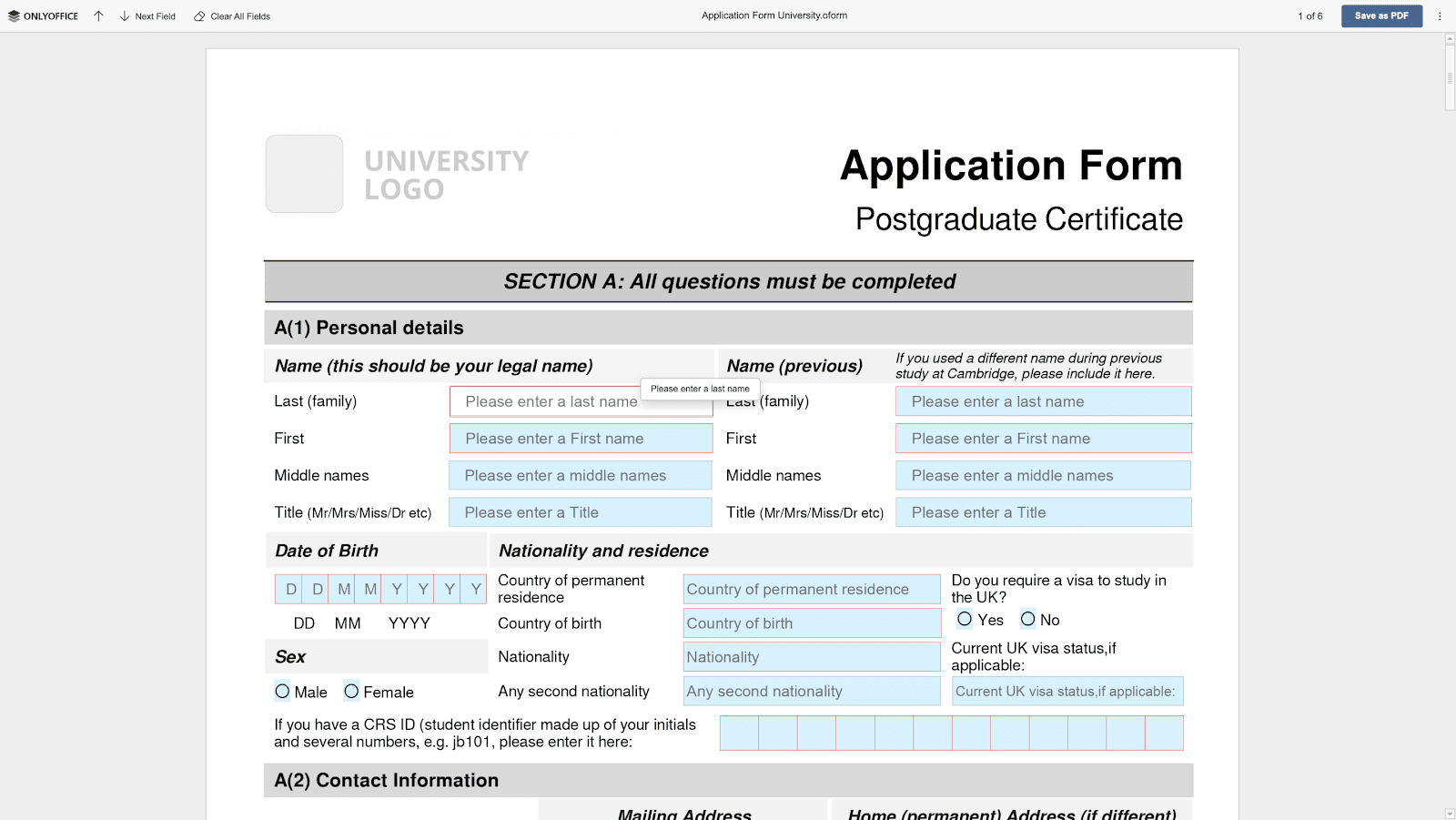Focus Current UK visa status field

click(x=1067, y=691)
